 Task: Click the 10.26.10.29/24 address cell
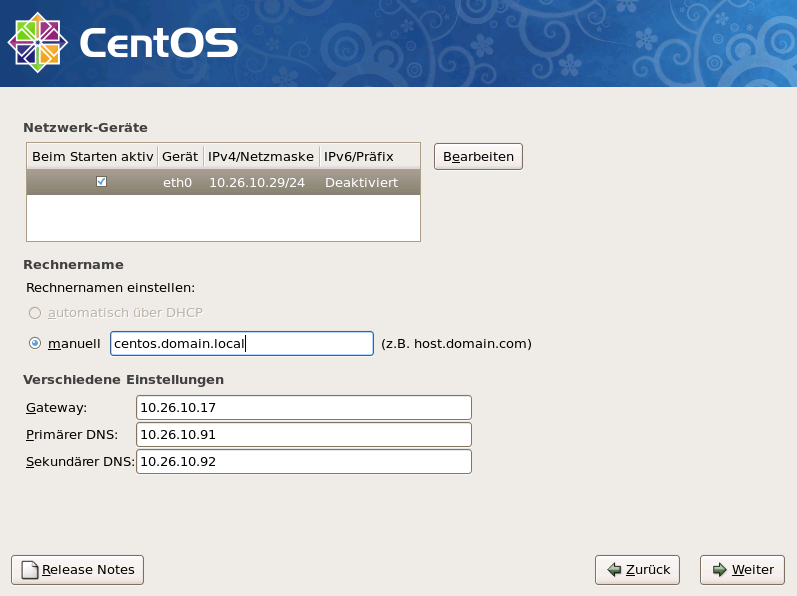coord(257,182)
